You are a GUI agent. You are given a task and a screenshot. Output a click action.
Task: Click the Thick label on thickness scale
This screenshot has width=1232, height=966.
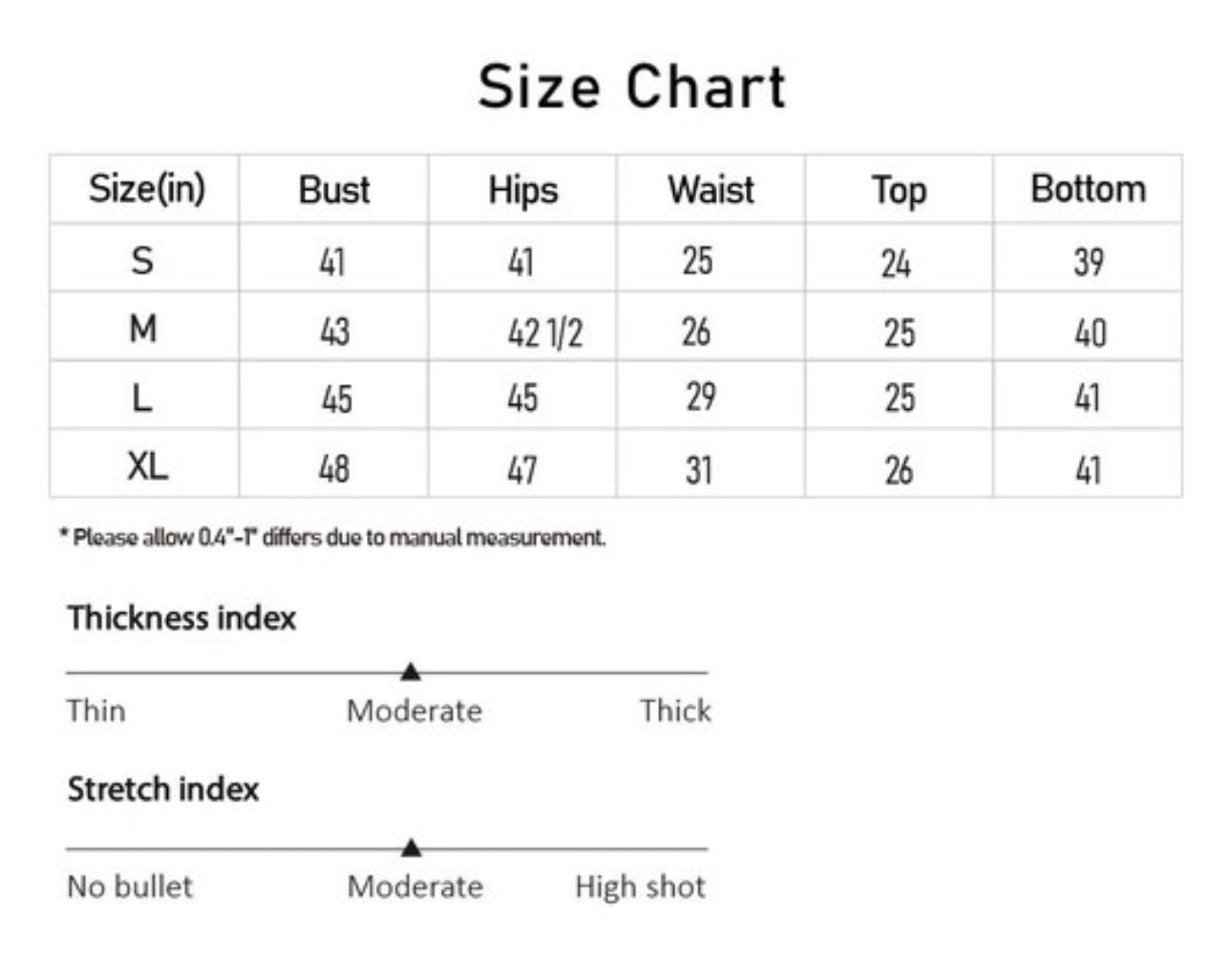pos(675,710)
